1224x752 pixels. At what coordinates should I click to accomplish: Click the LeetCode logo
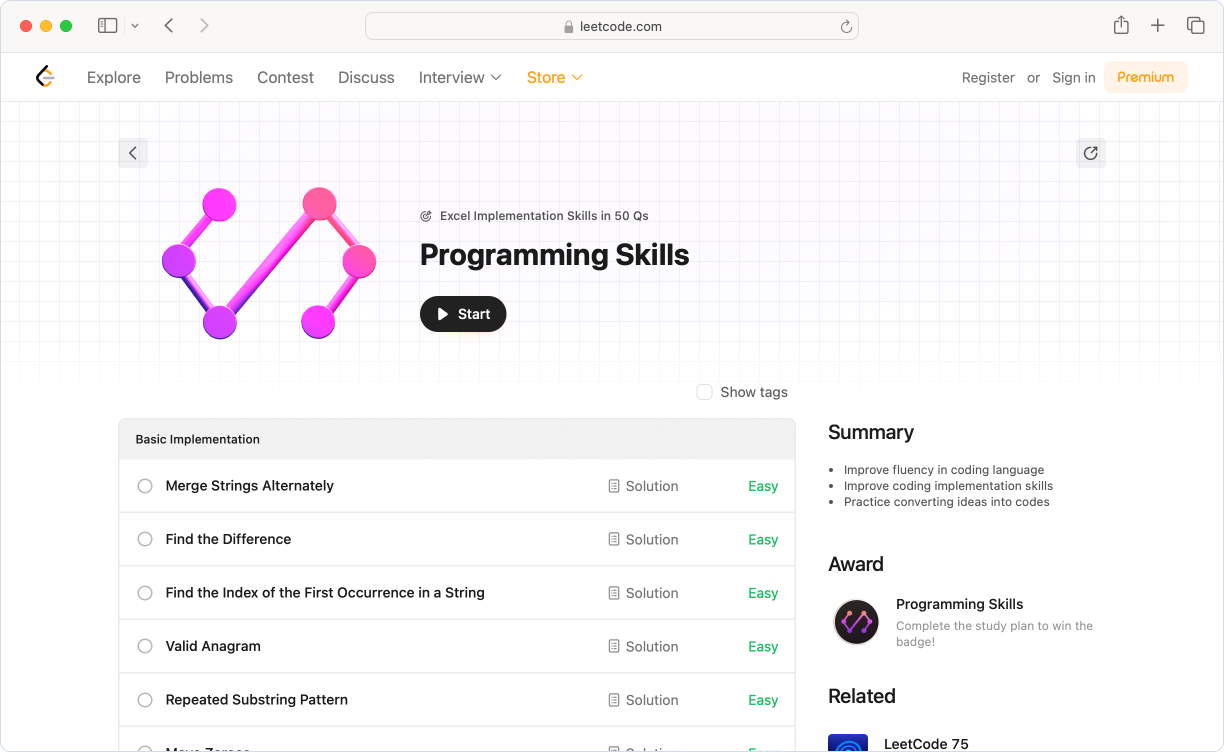(x=44, y=76)
